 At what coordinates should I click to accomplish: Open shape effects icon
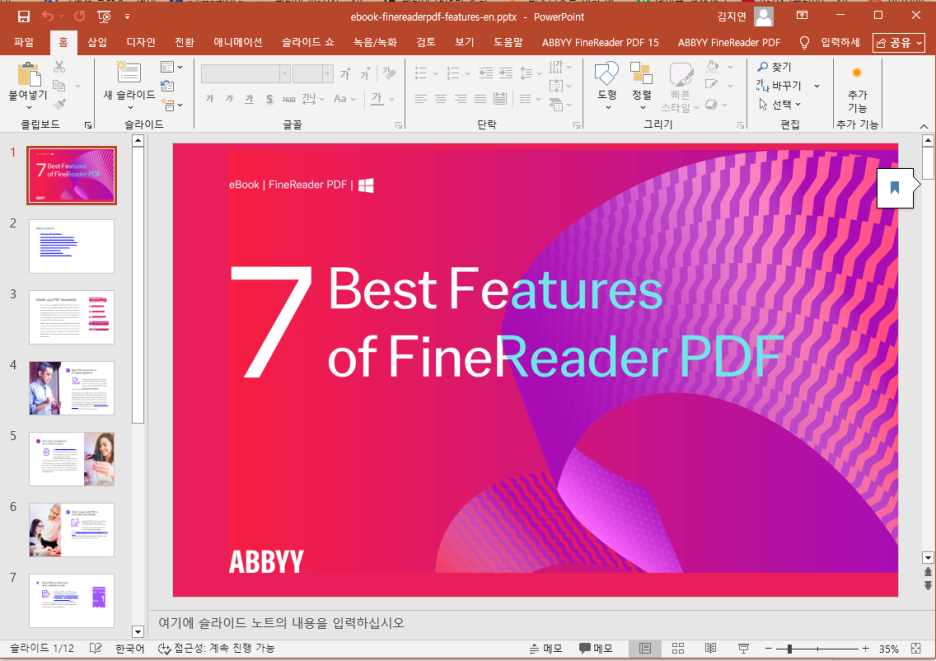pos(712,104)
